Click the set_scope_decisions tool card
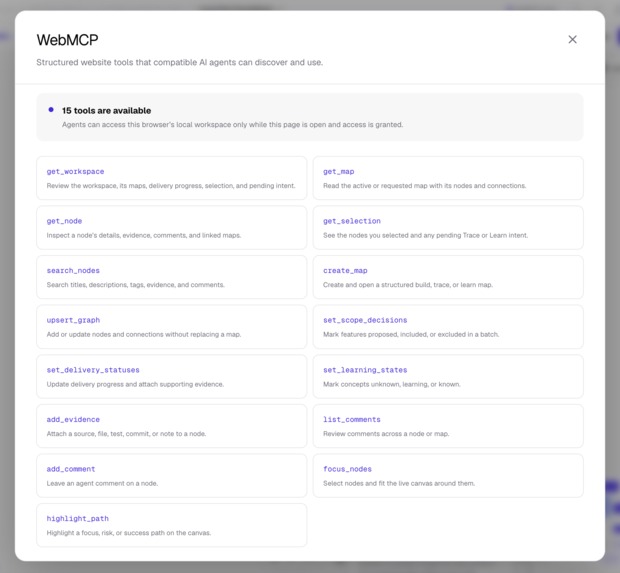 [x=448, y=327]
